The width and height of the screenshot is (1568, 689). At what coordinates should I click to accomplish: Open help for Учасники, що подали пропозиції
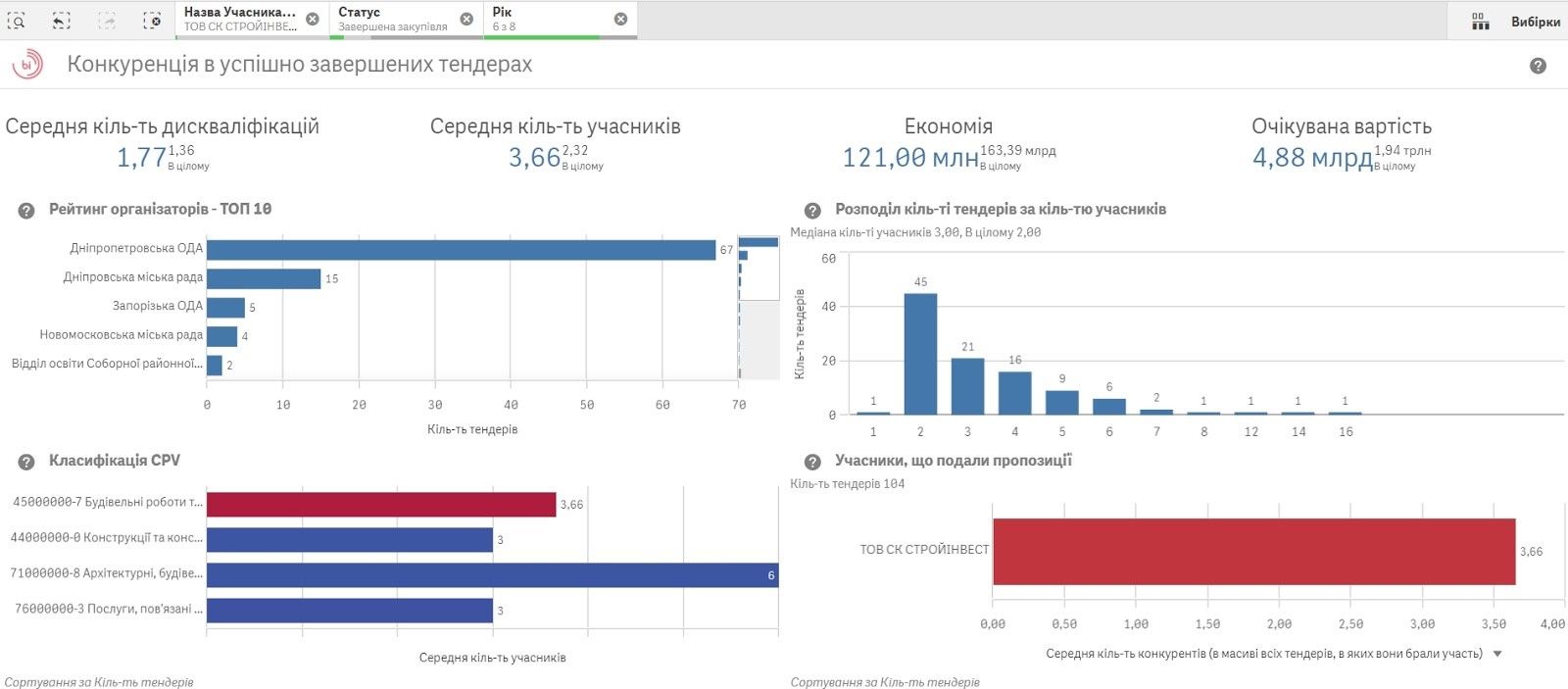[812, 462]
